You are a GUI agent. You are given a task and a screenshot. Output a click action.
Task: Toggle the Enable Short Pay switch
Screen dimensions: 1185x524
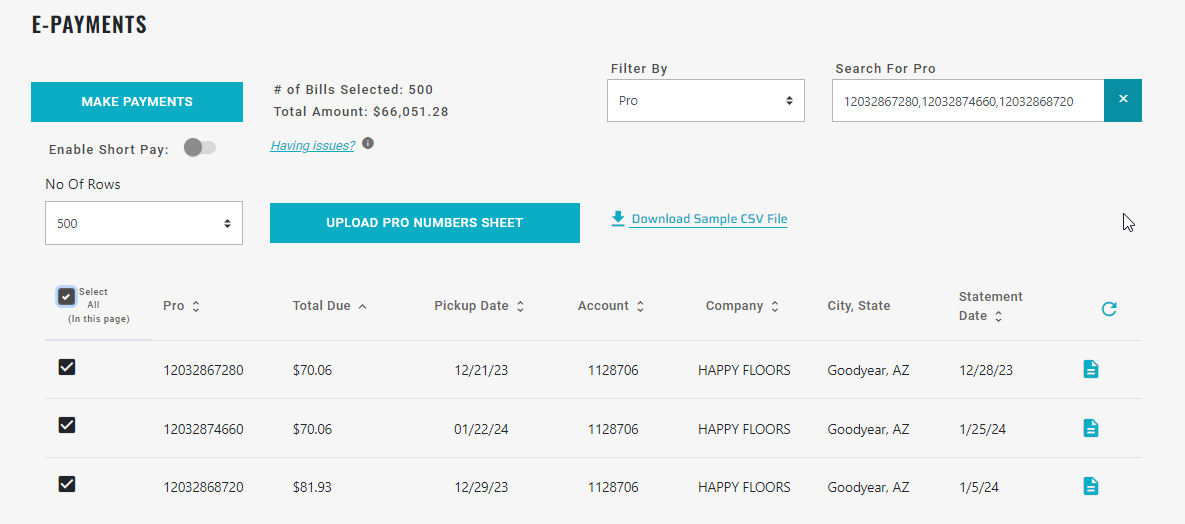(x=200, y=148)
